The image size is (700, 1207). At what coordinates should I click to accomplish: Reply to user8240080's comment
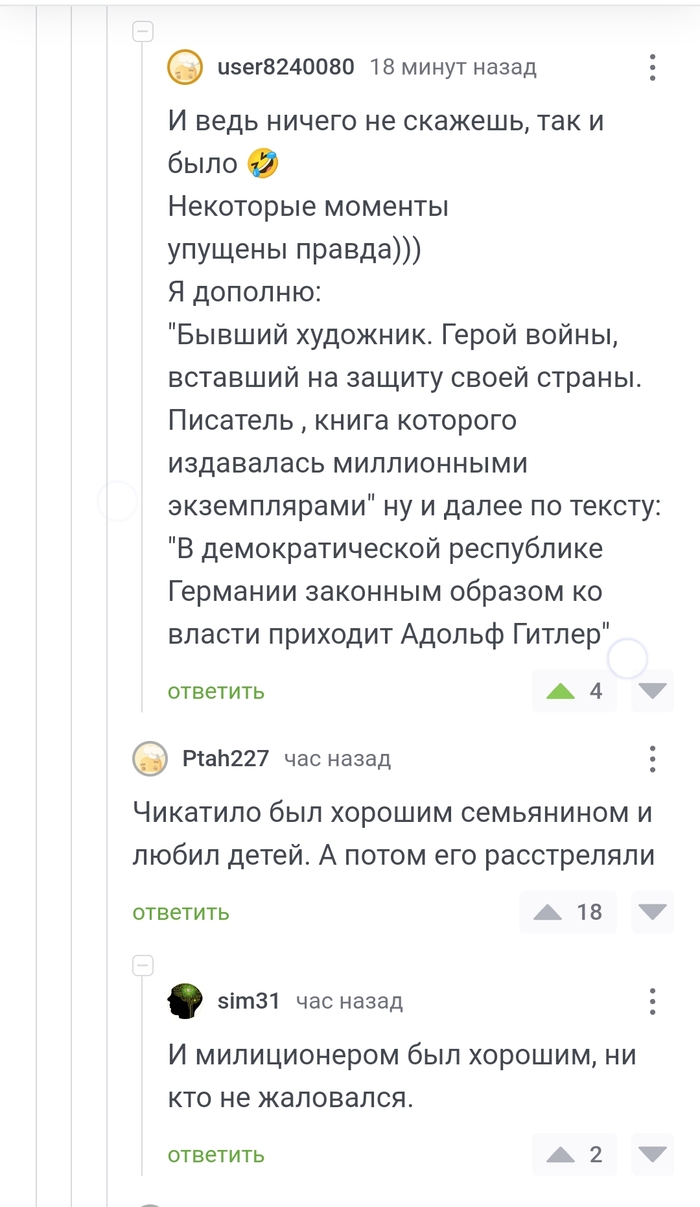click(x=216, y=691)
